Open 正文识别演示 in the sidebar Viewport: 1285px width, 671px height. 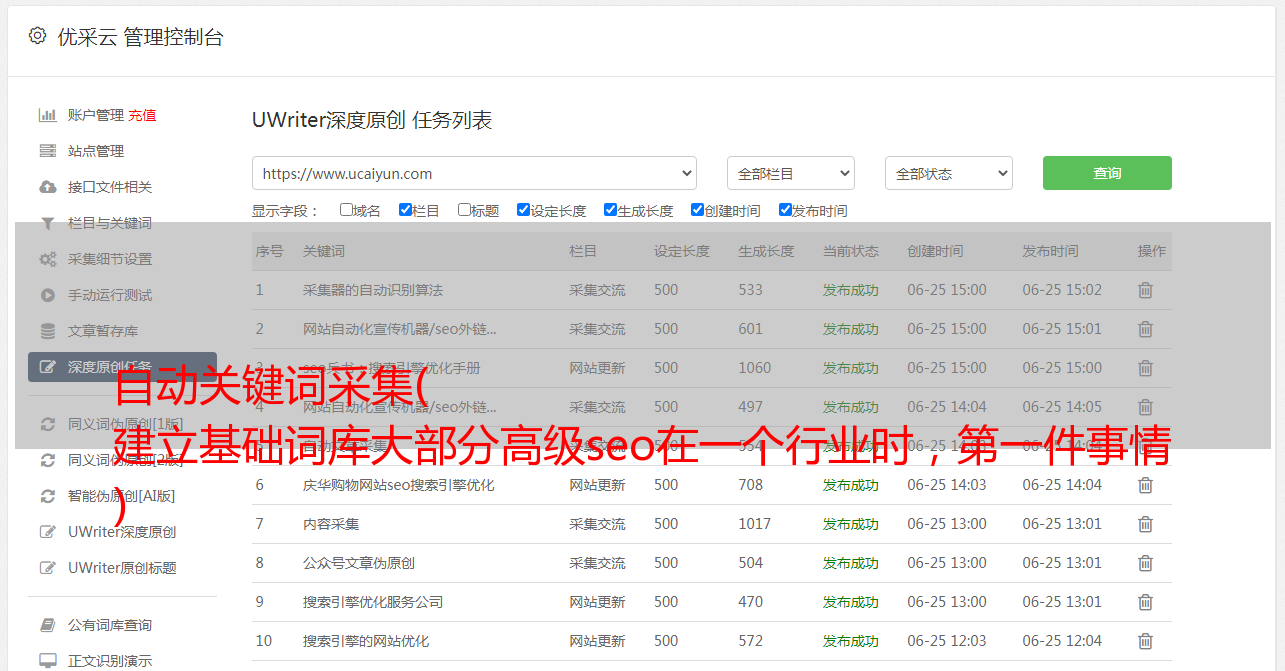110,661
